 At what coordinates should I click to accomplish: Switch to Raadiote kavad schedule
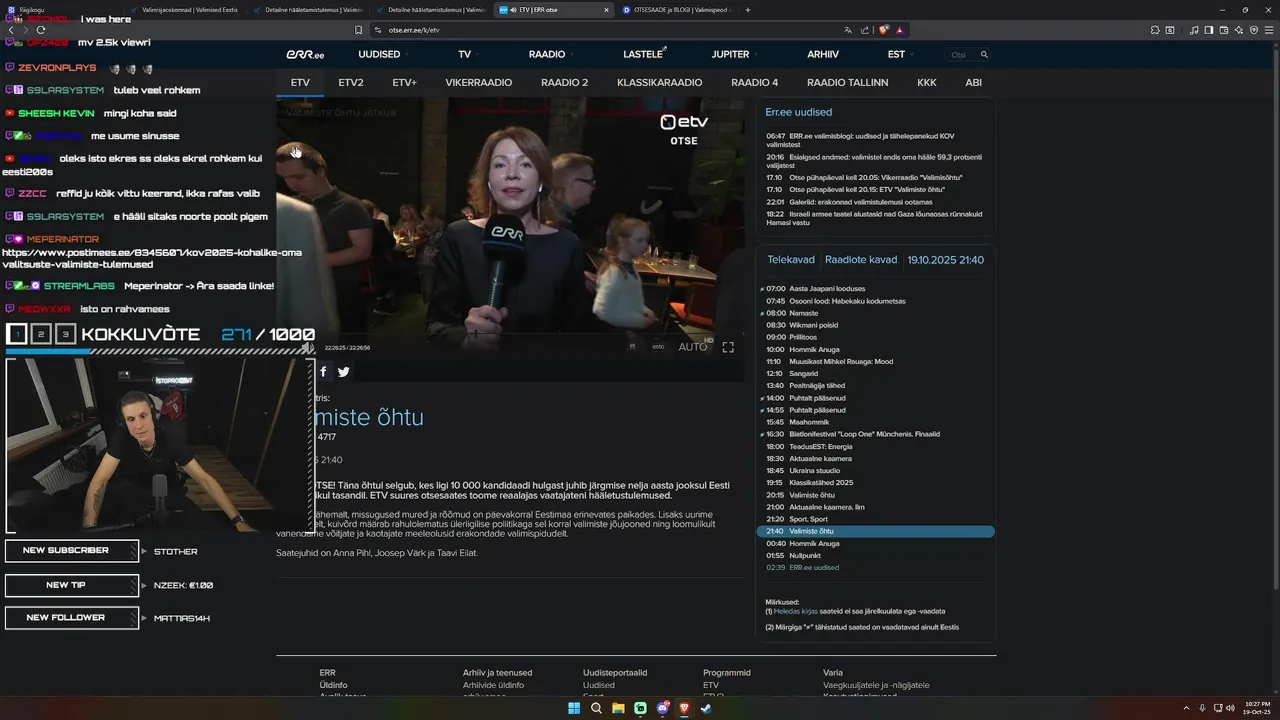861,260
